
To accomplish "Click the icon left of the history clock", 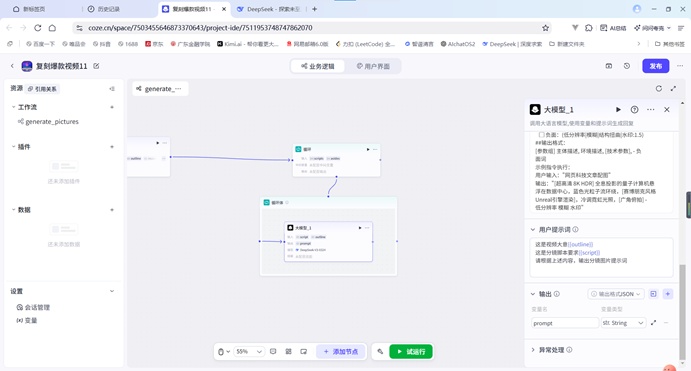I will (609, 66).
